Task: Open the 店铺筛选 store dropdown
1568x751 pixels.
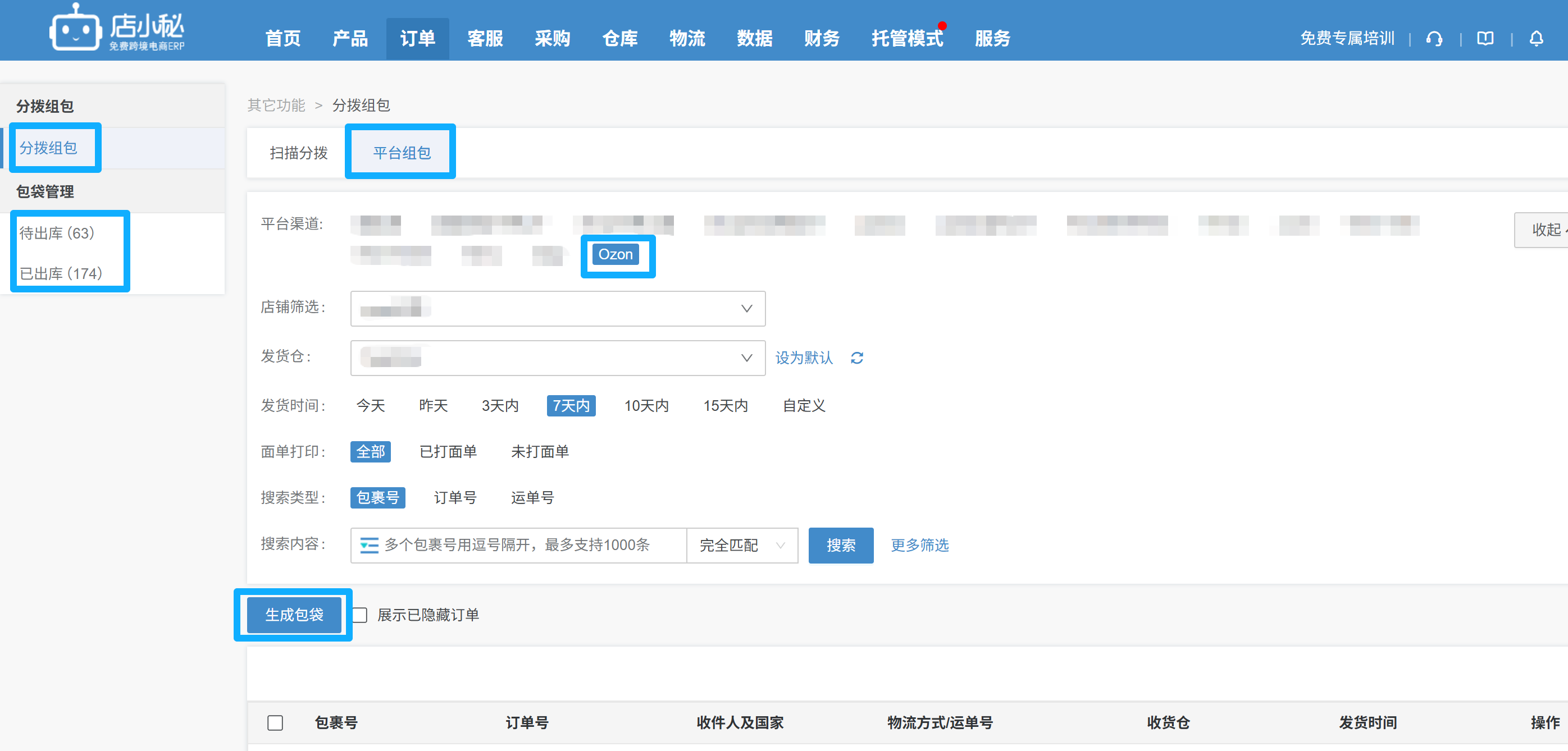Action: (x=558, y=309)
